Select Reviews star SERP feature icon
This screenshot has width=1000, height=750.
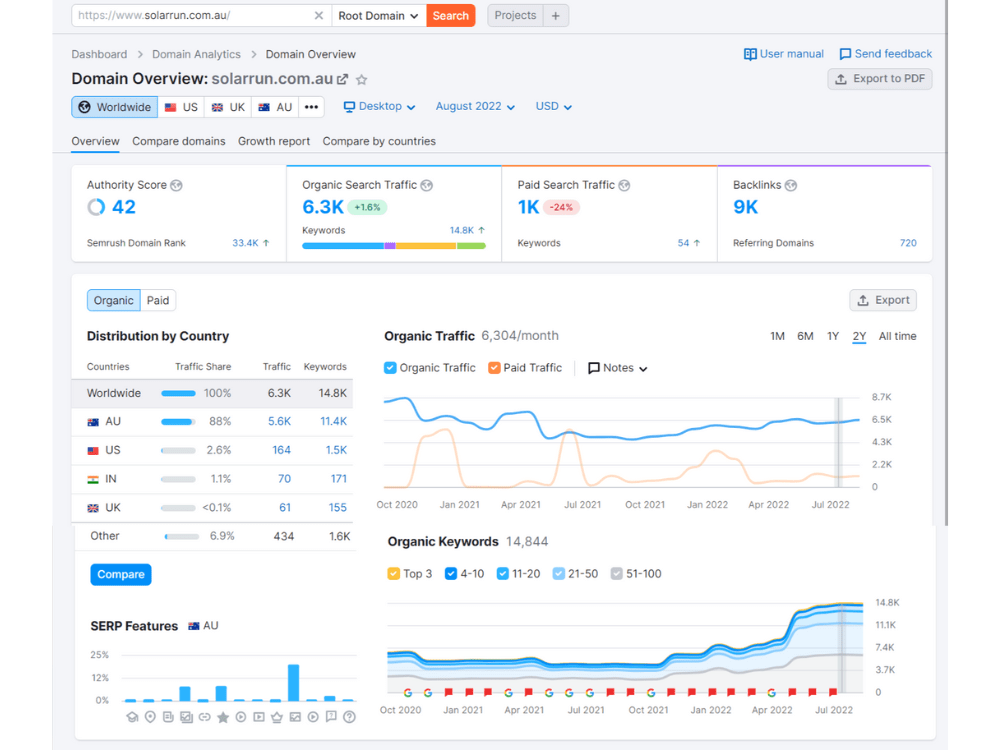(223, 717)
